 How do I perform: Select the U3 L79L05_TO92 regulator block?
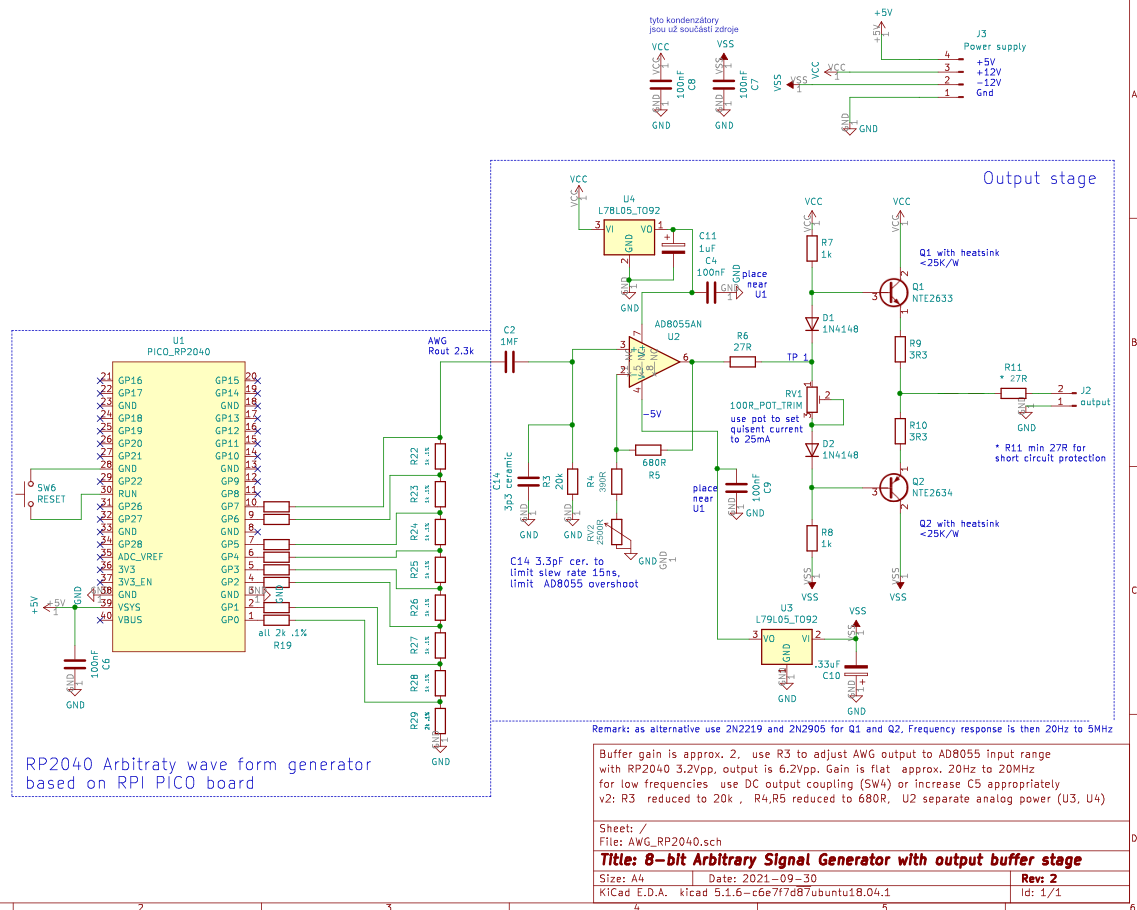[x=787, y=646]
